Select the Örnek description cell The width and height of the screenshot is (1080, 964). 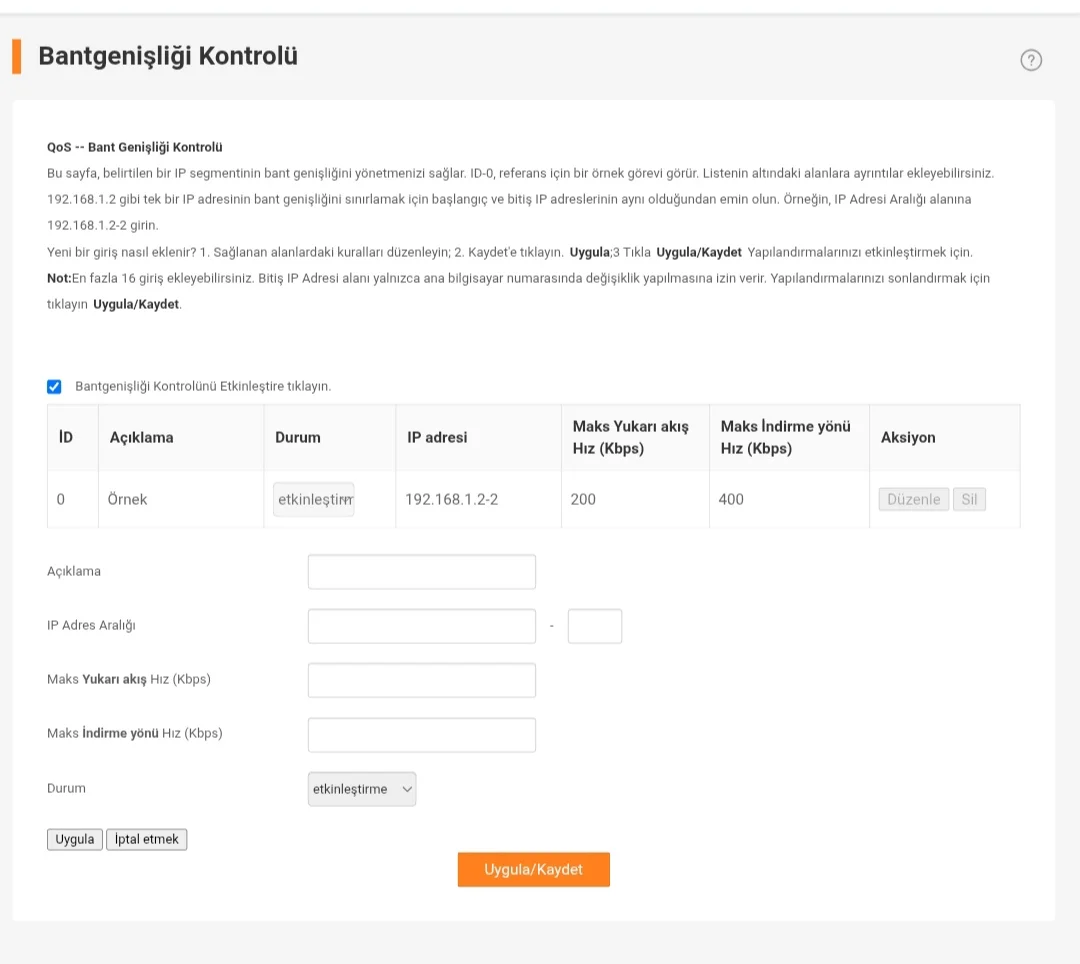pos(128,499)
